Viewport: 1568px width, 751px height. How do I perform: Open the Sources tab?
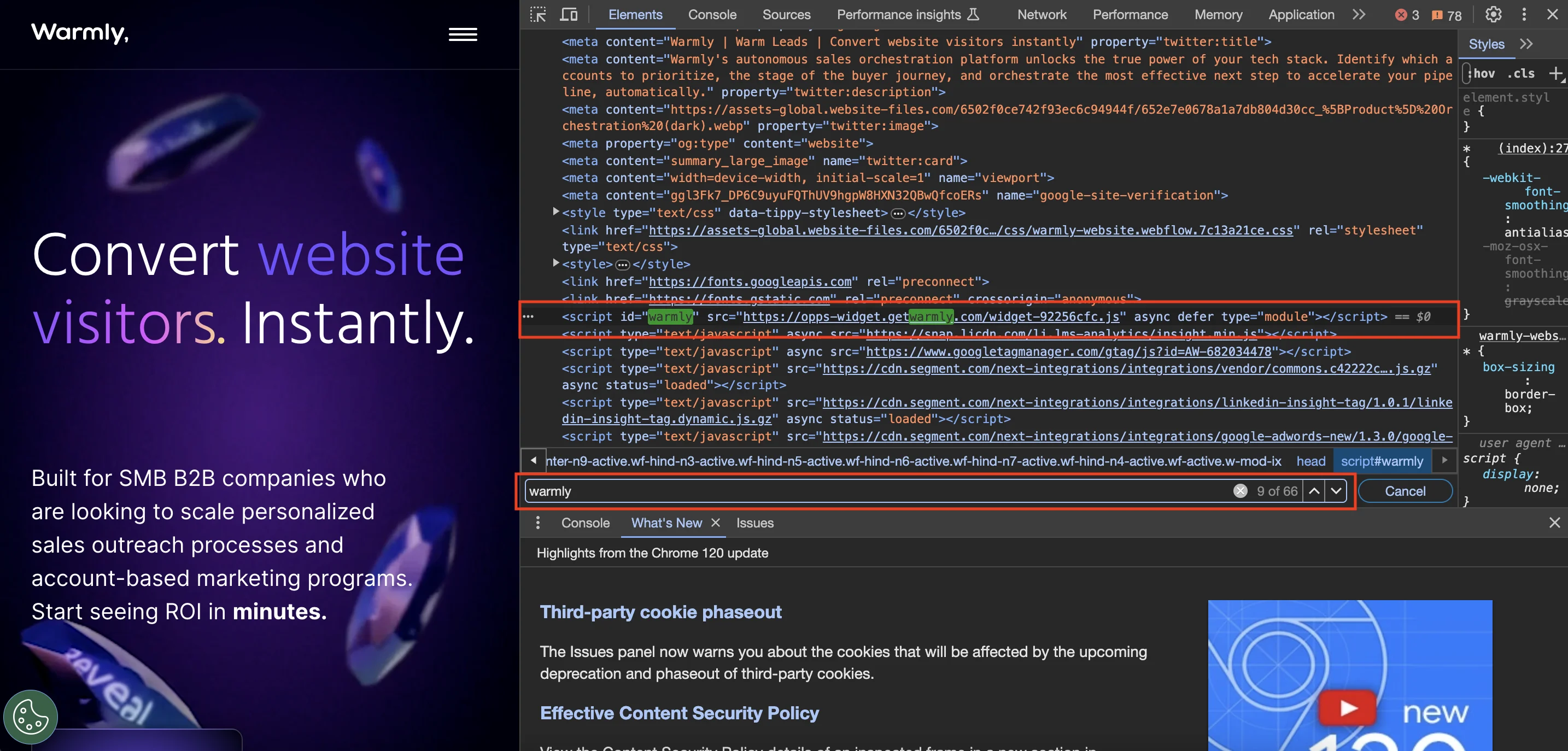[786, 15]
